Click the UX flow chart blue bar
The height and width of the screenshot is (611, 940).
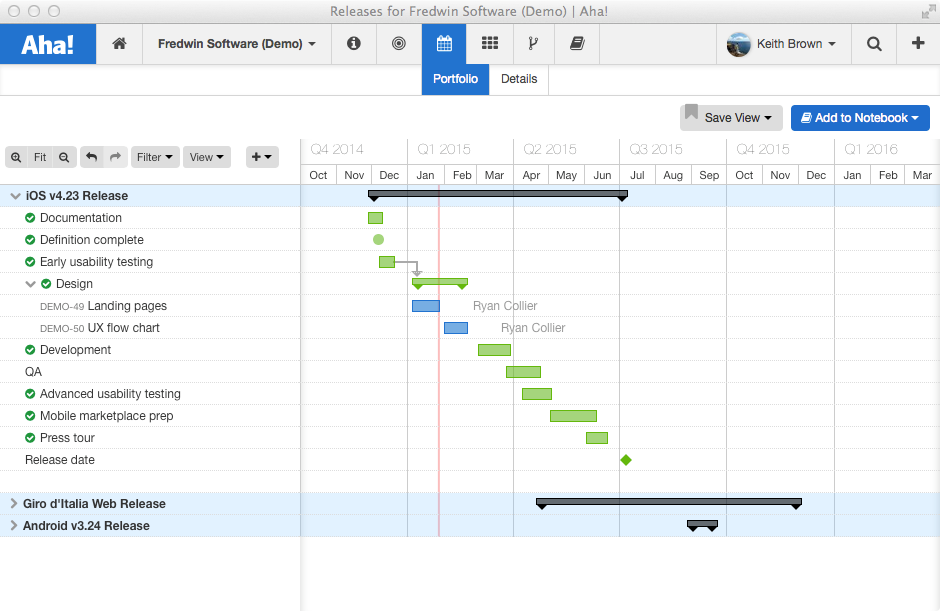(456, 328)
